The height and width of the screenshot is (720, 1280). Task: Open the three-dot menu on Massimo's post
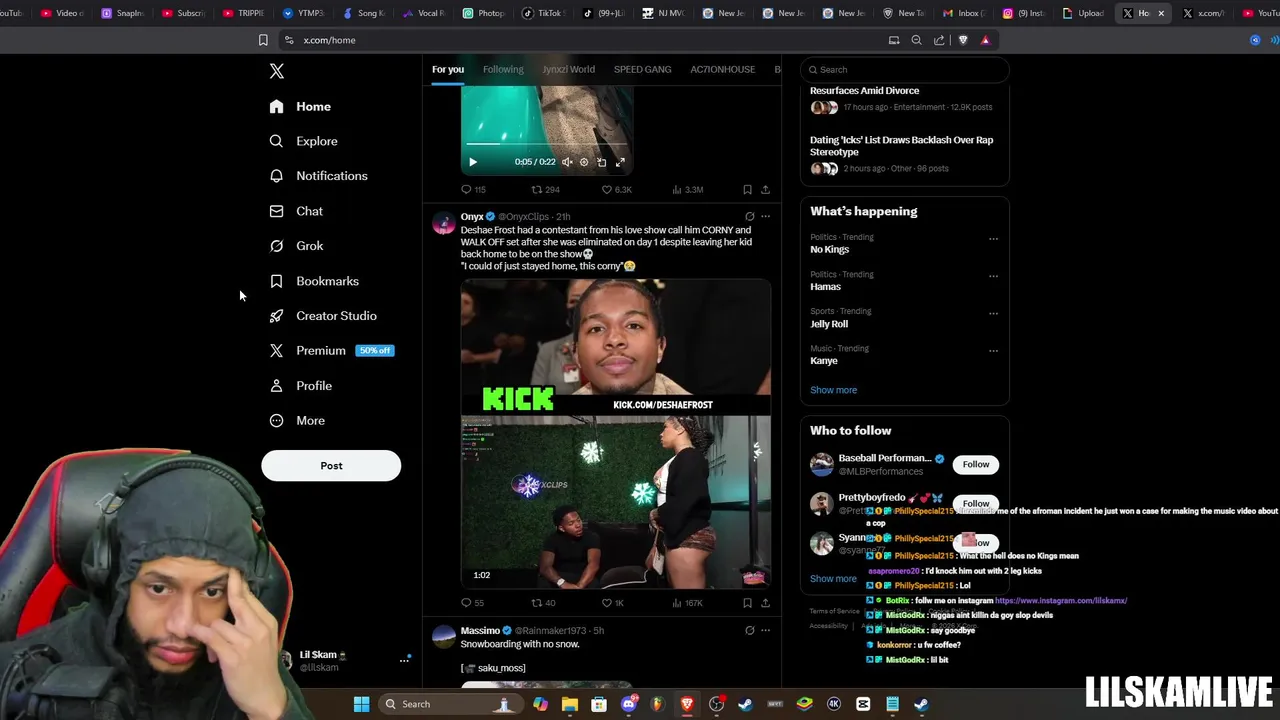[x=766, y=630]
